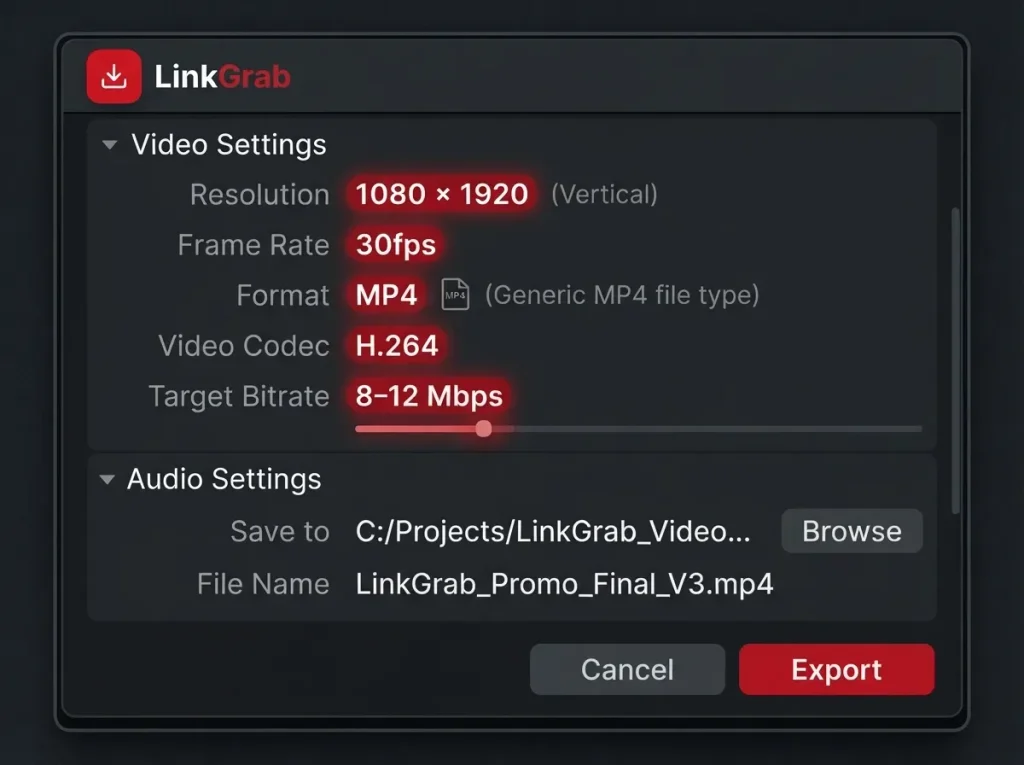Select the 8–12 Mbps Target Bitrate value
The image size is (1024, 765).
point(429,396)
